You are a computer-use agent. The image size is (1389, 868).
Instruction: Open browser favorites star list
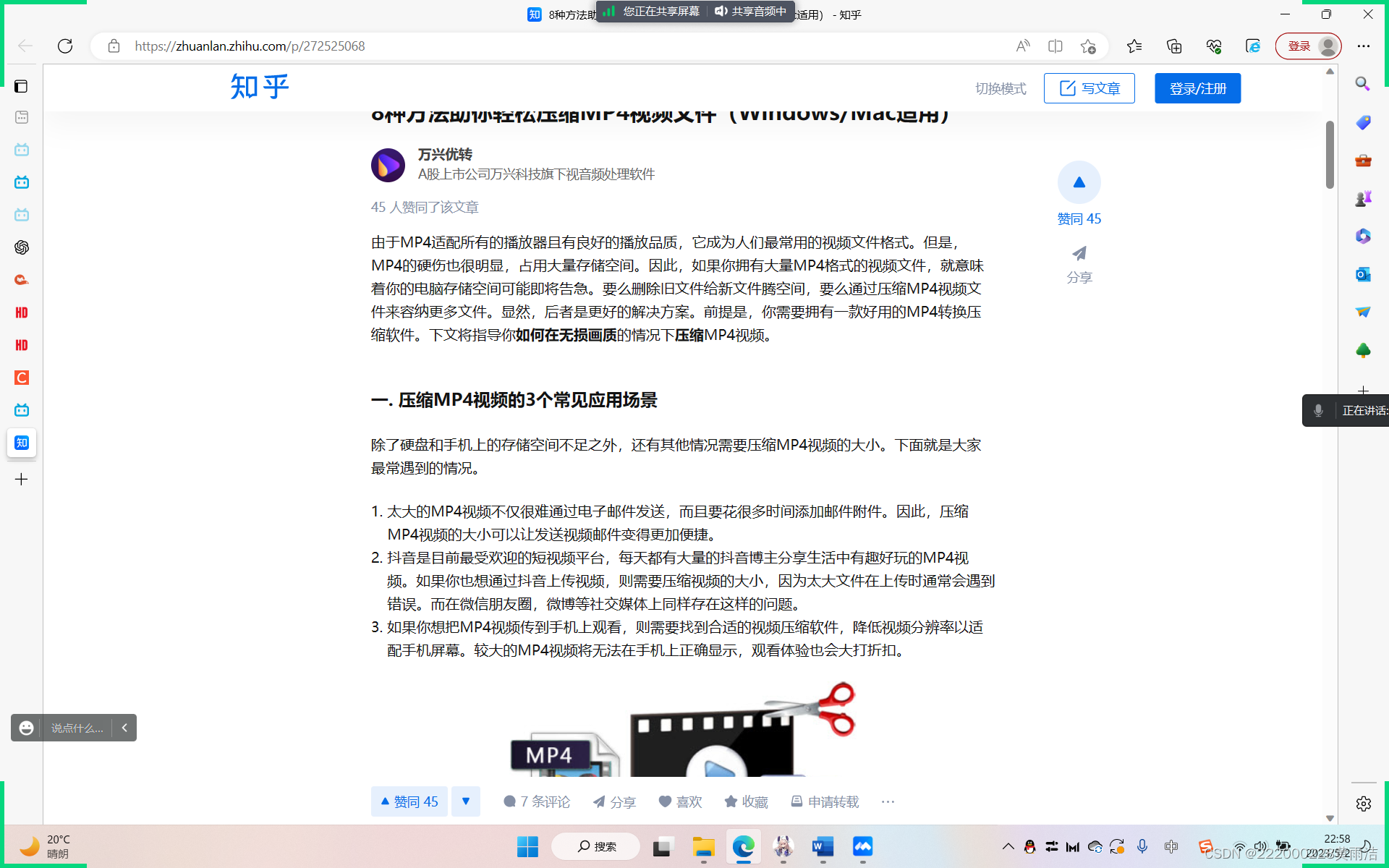1134,46
